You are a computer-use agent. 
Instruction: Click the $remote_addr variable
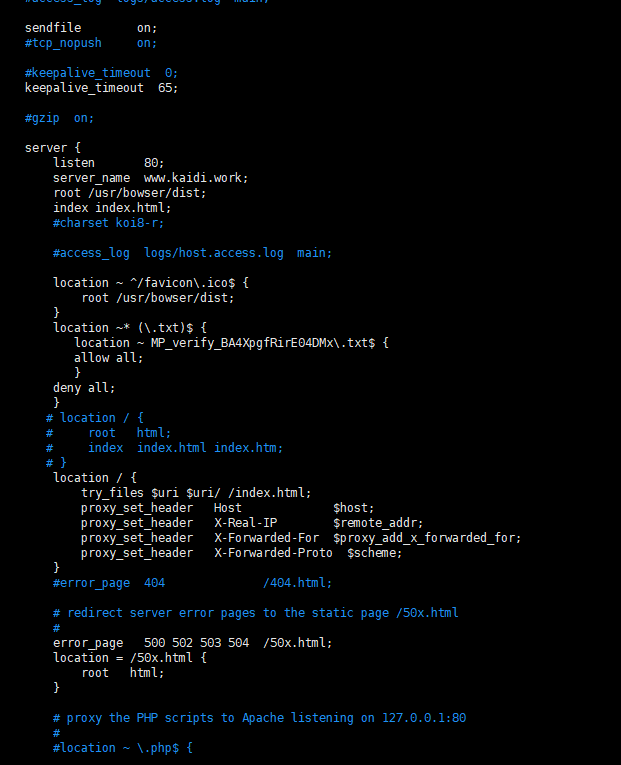378,523
